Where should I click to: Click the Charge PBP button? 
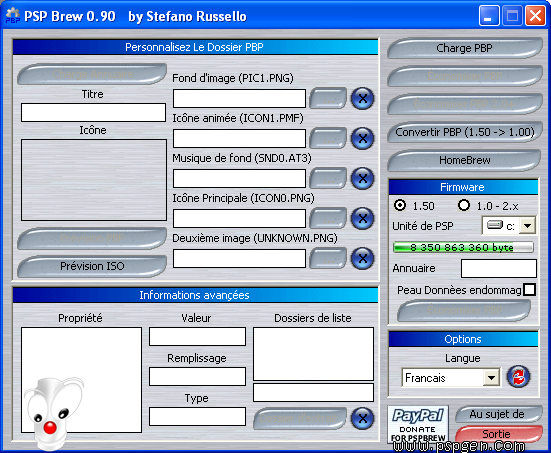[x=465, y=48]
